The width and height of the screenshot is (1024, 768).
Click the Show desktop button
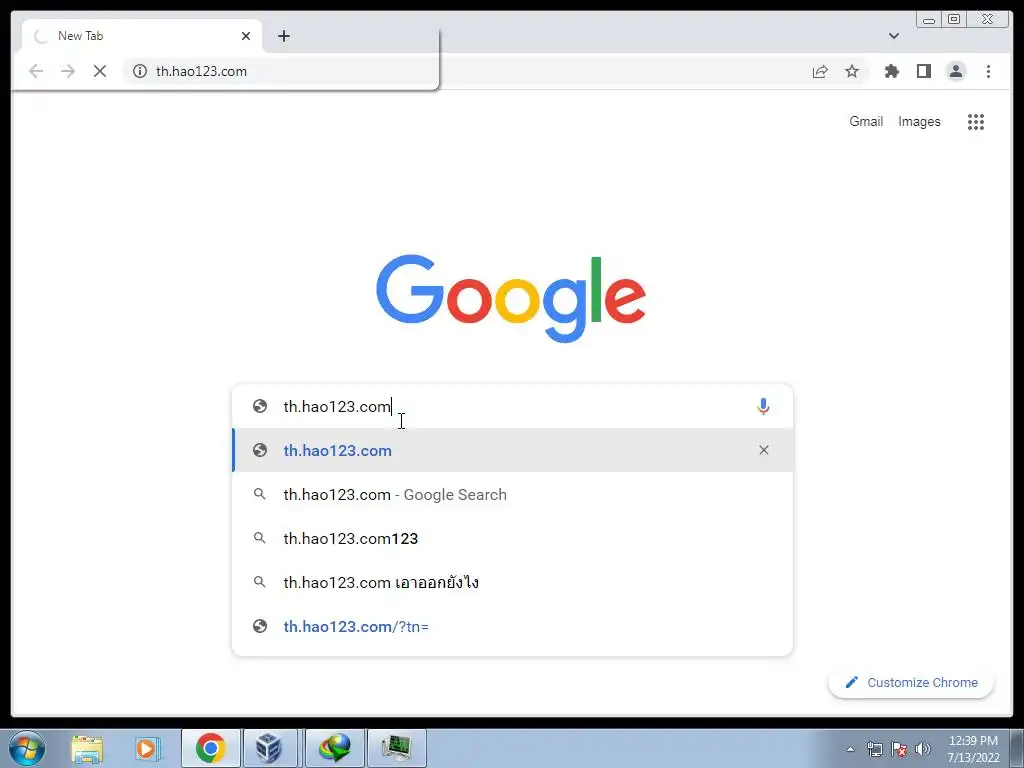tap(1017, 748)
